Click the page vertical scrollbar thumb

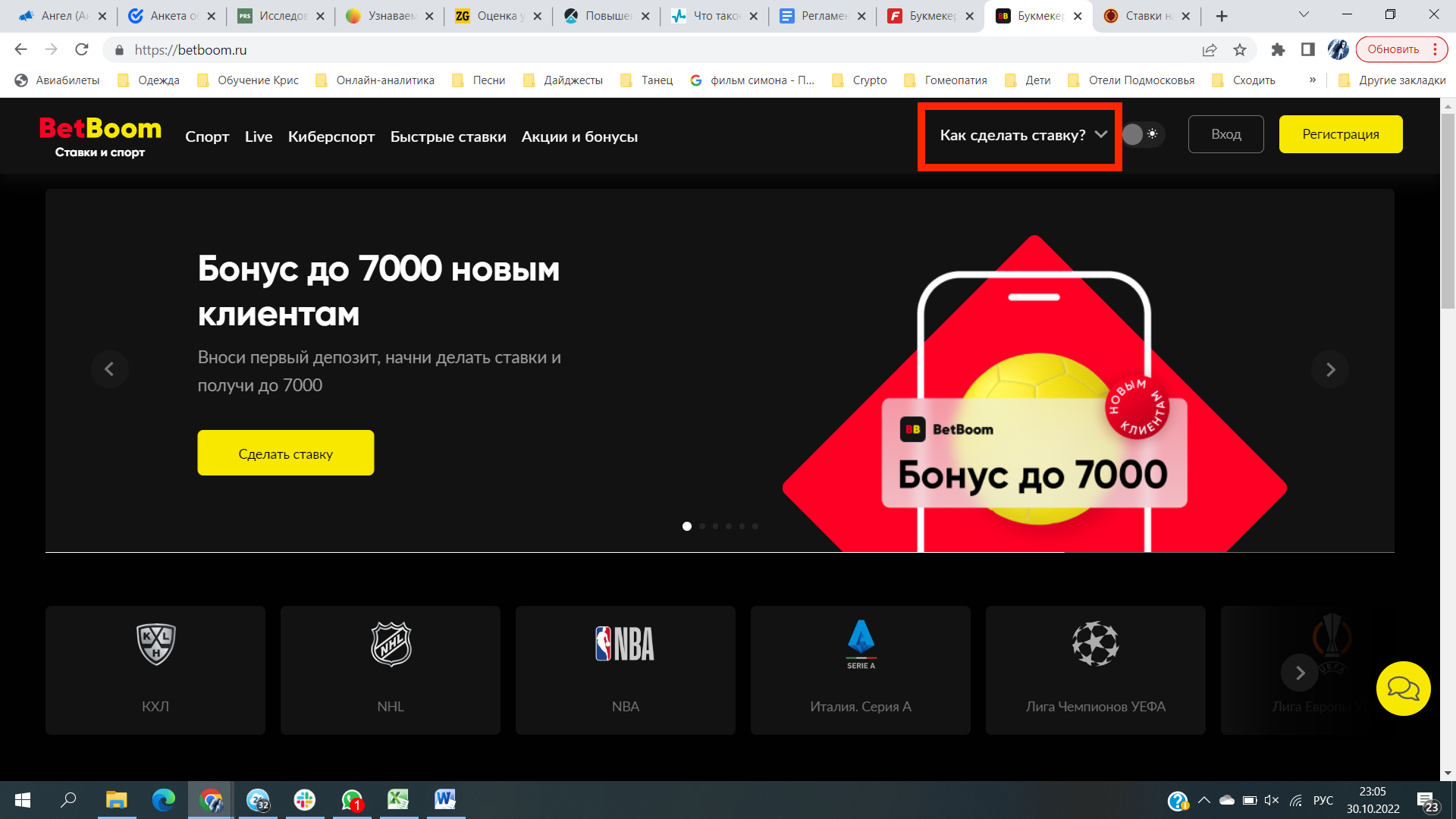point(1448,211)
